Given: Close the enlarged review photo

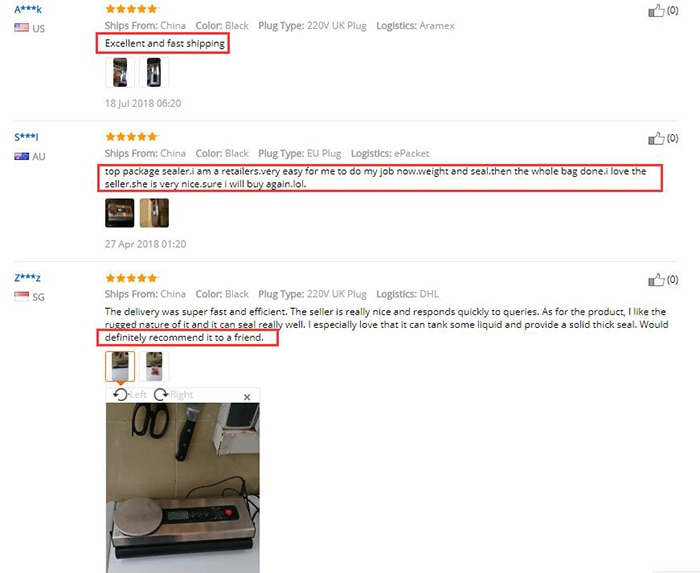Looking at the screenshot, I should 247,397.
